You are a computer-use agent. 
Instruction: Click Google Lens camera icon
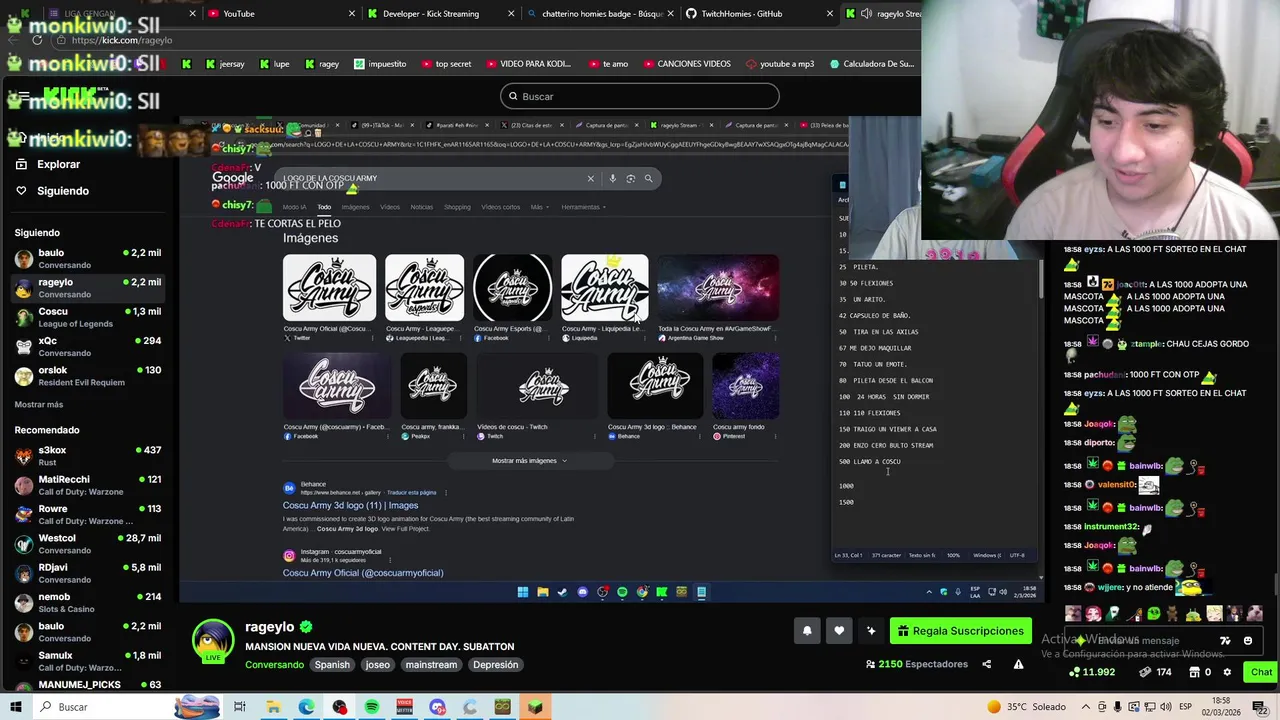630,179
